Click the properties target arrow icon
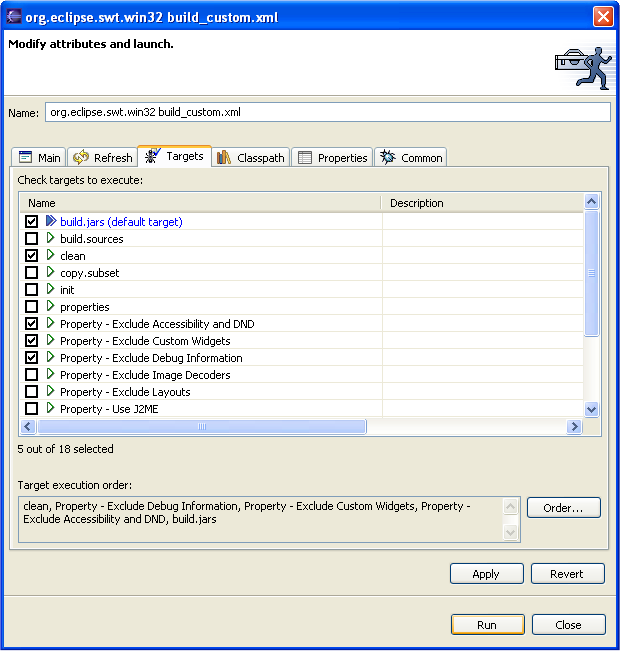Screen dimensions: 620x651 [50, 306]
